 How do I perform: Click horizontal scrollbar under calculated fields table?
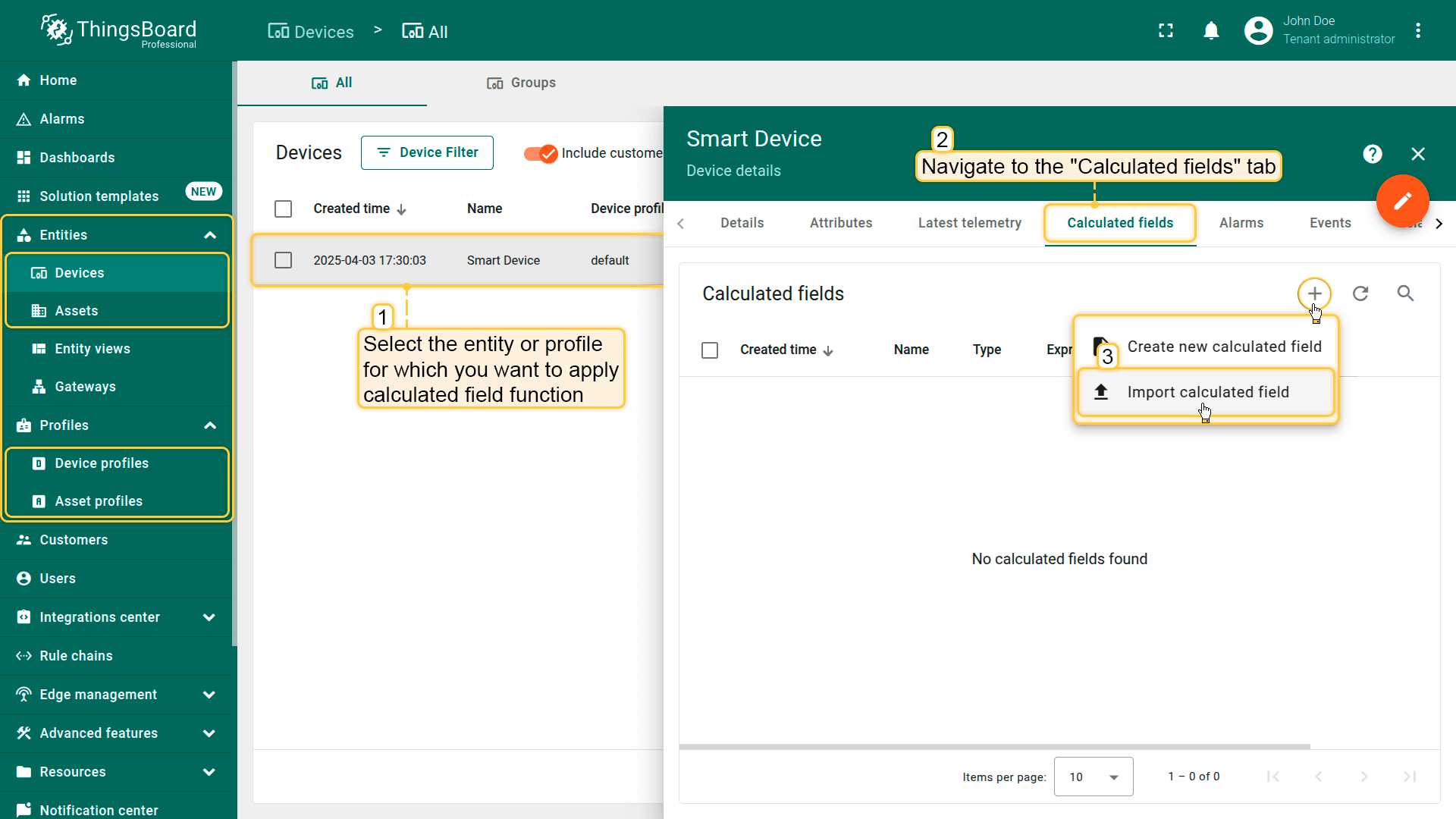point(994,747)
